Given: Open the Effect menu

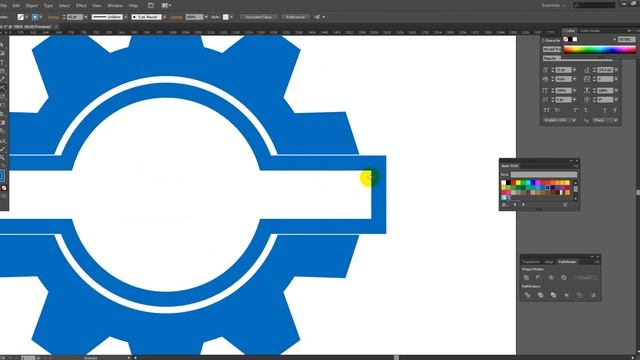Looking at the screenshot, I should [81, 6].
